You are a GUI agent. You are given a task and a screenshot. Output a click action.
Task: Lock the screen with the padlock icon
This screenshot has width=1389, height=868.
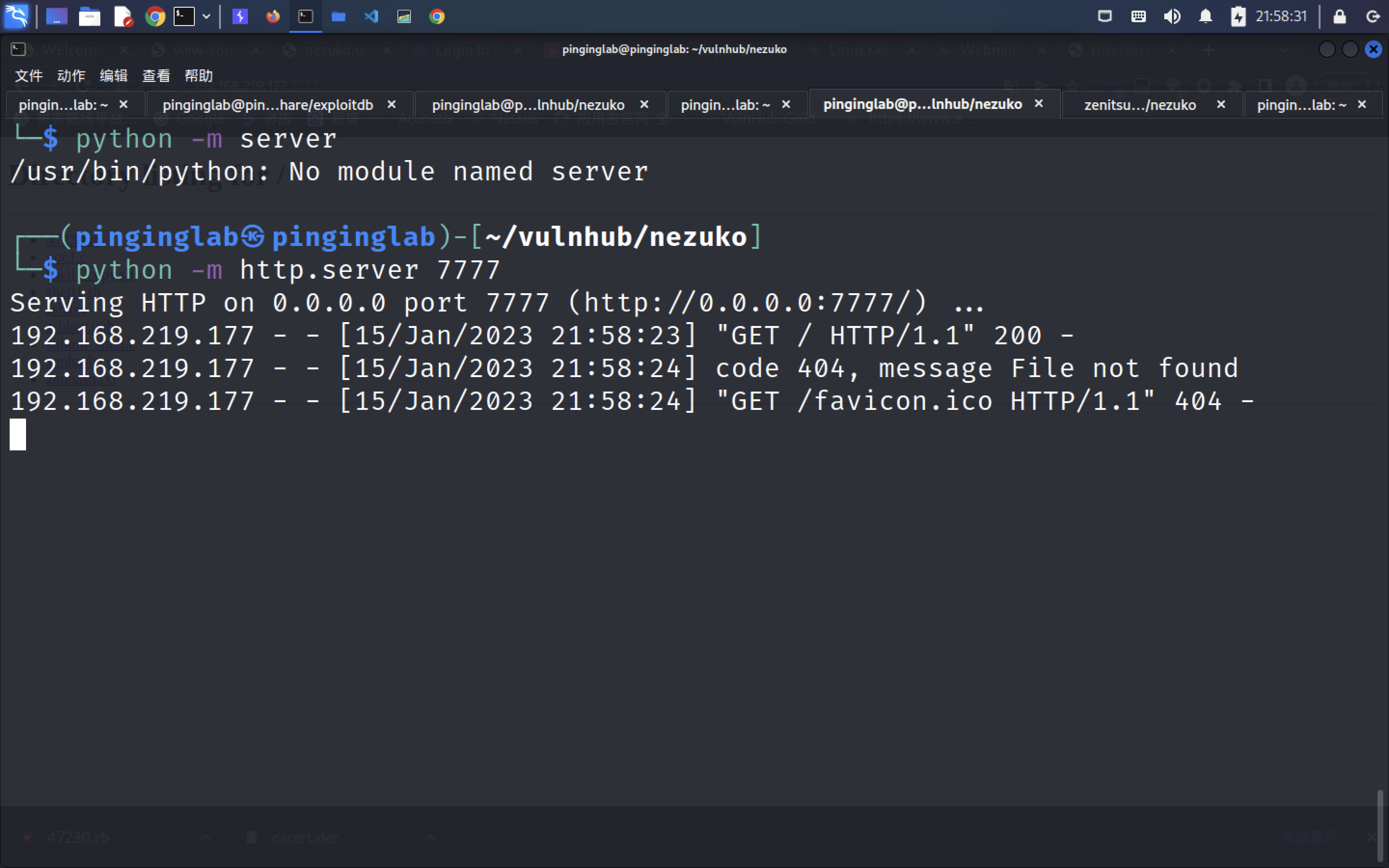tap(1339, 16)
